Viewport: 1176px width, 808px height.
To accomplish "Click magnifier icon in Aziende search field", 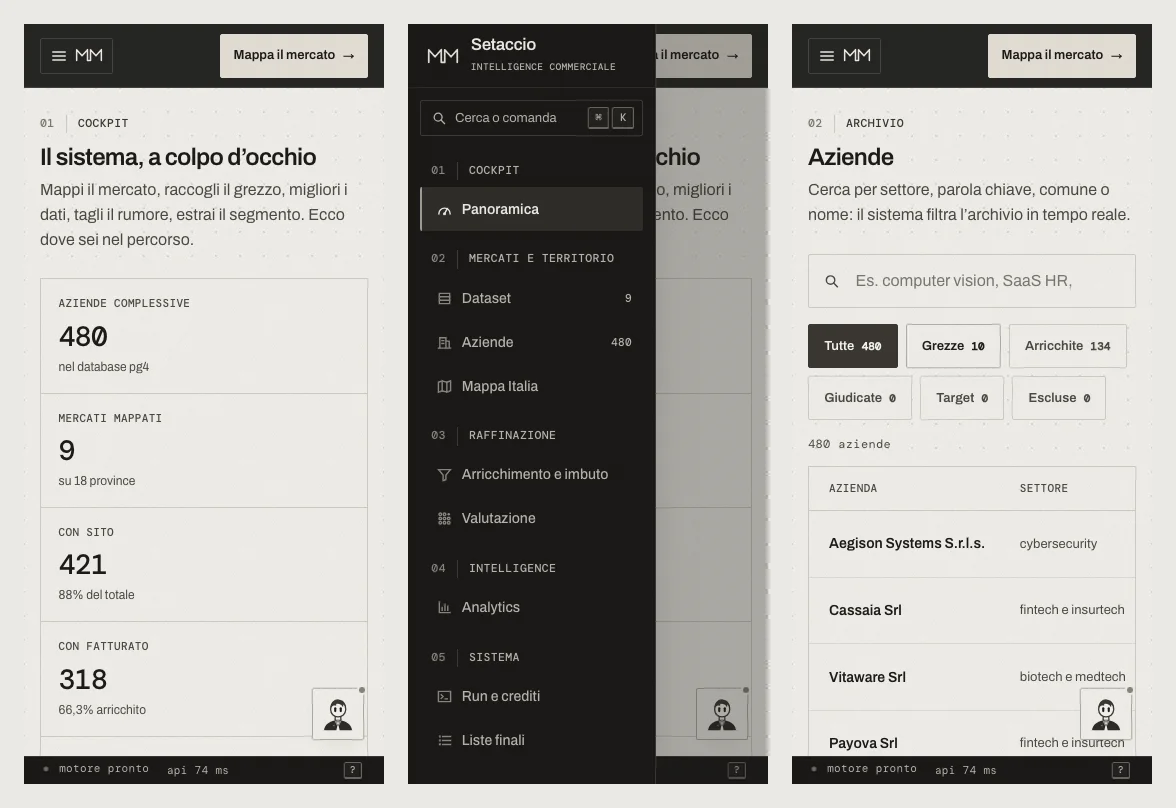I will 832,281.
